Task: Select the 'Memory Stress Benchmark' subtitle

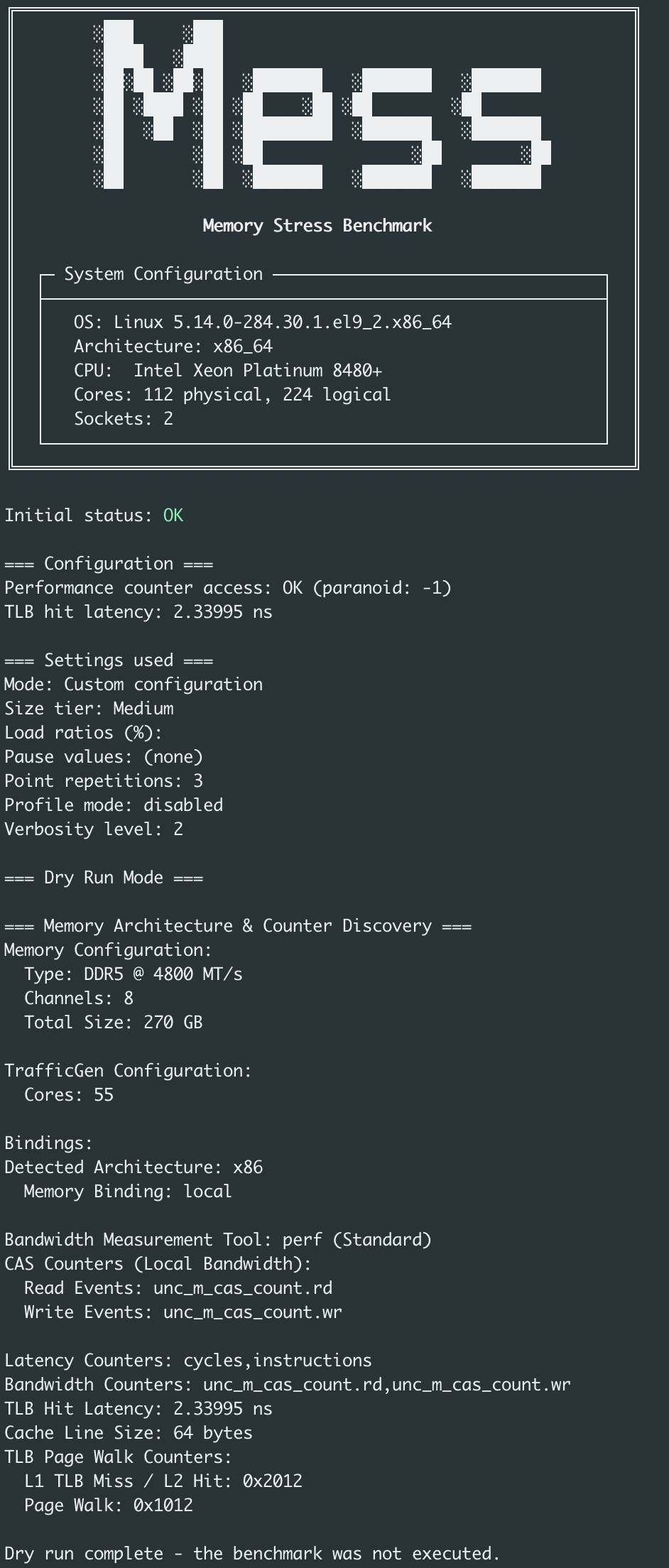Action: coord(317,226)
